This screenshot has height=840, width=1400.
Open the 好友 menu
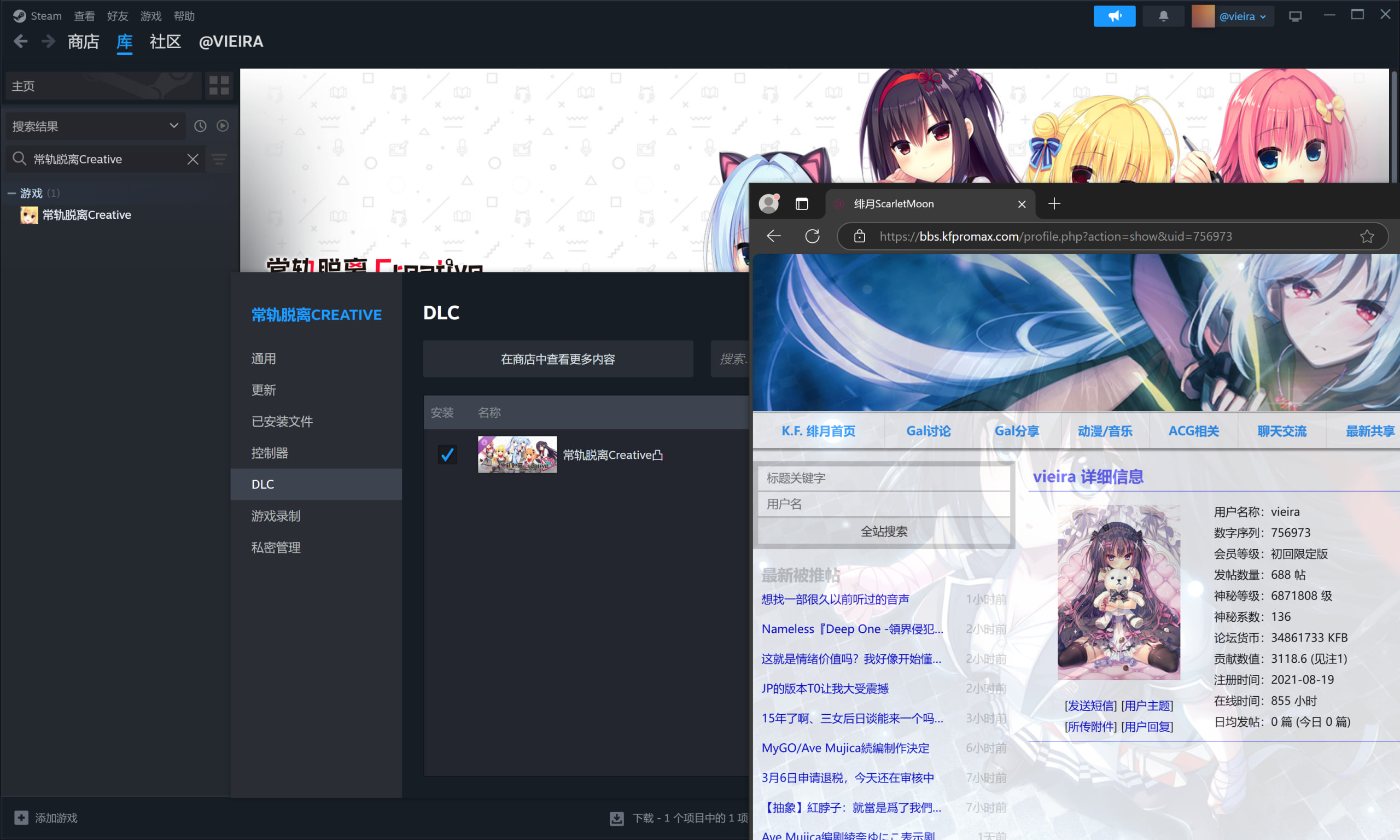point(117,16)
